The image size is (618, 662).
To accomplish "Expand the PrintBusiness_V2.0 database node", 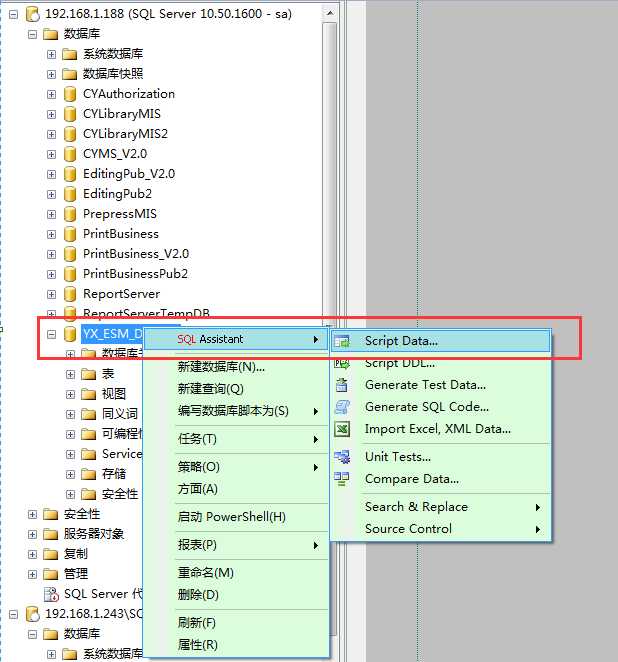I will (x=52, y=254).
